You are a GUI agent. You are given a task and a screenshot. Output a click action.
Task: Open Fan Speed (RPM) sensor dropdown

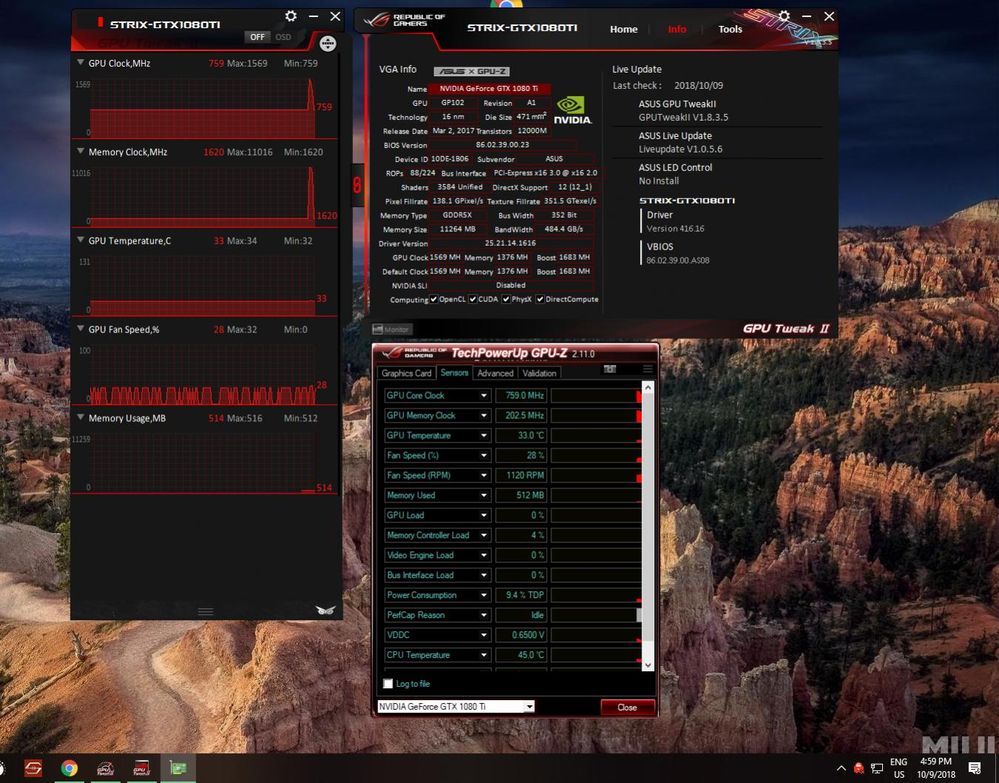484,475
